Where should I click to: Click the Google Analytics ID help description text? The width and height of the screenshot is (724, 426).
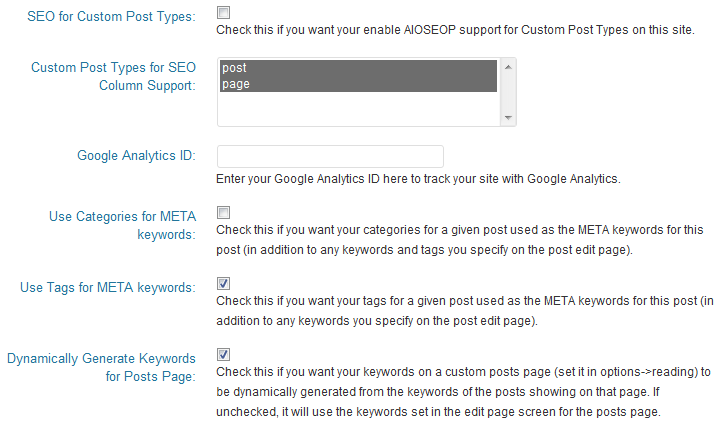(418, 180)
